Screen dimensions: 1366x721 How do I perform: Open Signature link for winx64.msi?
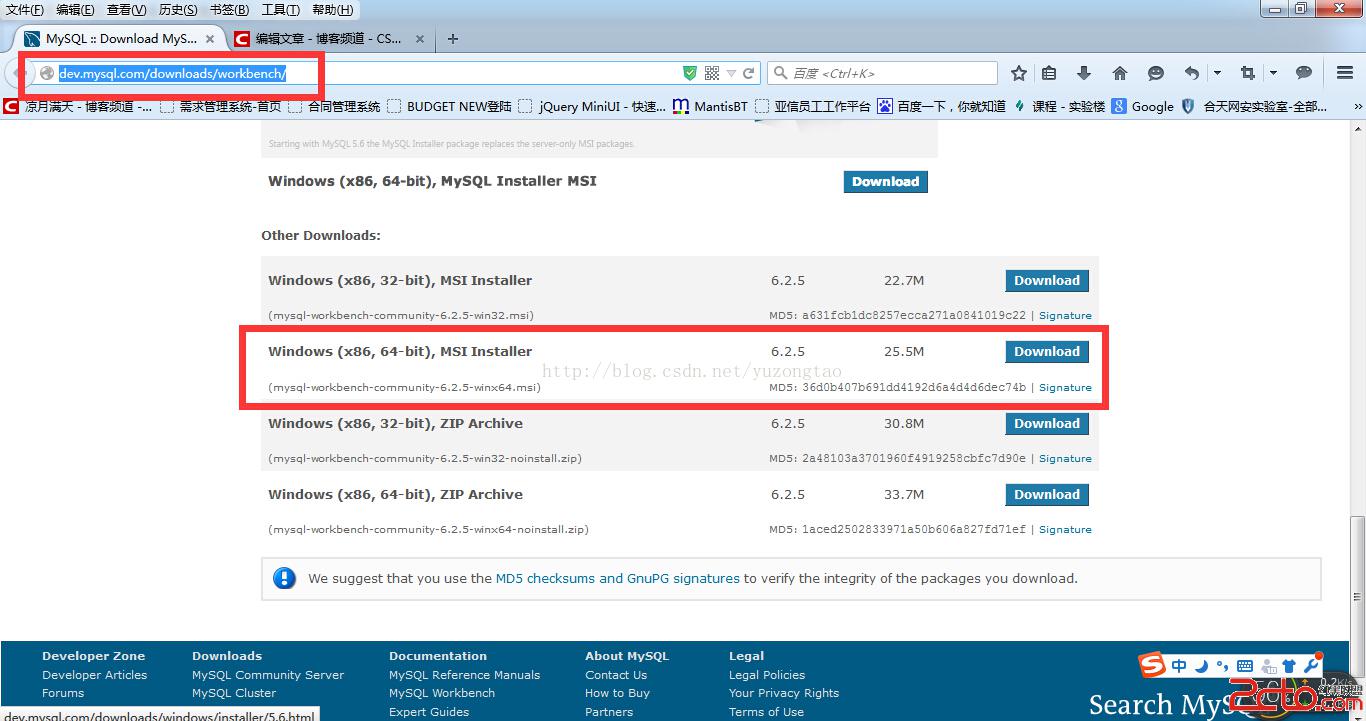pyautogui.click(x=1065, y=388)
